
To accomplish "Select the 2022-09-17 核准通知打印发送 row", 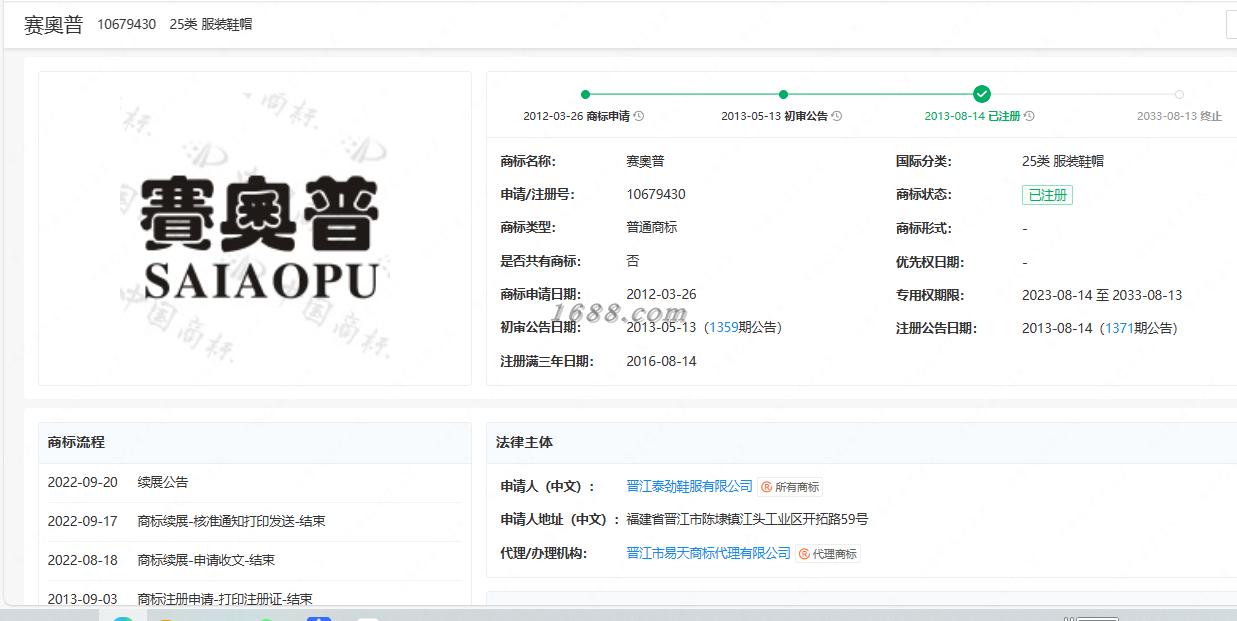I will pos(255,521).
